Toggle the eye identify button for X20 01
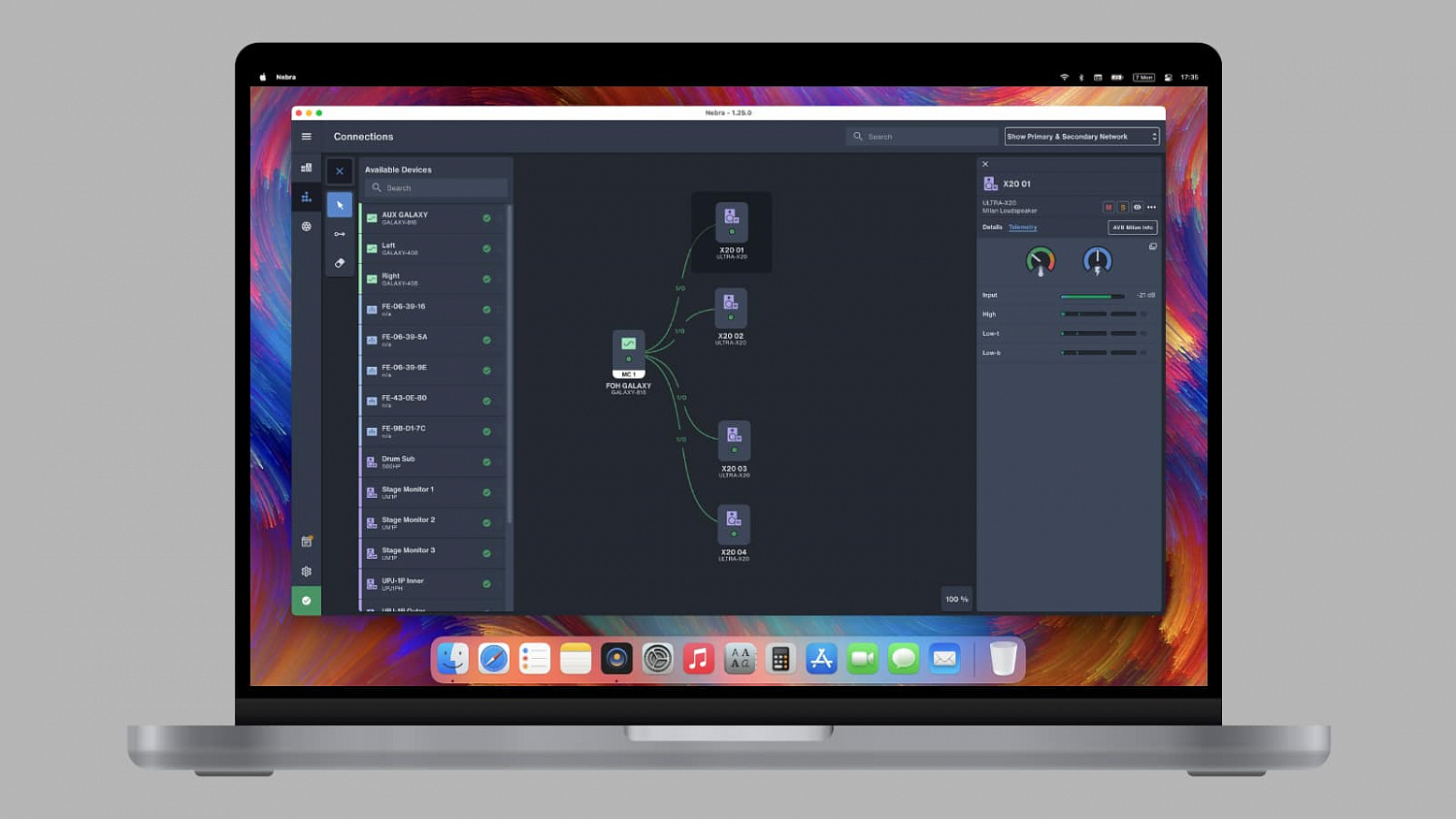Image resolution: width=1456 pixels, height=819 pixels. pyautogui.click(x=1138, y=208)
